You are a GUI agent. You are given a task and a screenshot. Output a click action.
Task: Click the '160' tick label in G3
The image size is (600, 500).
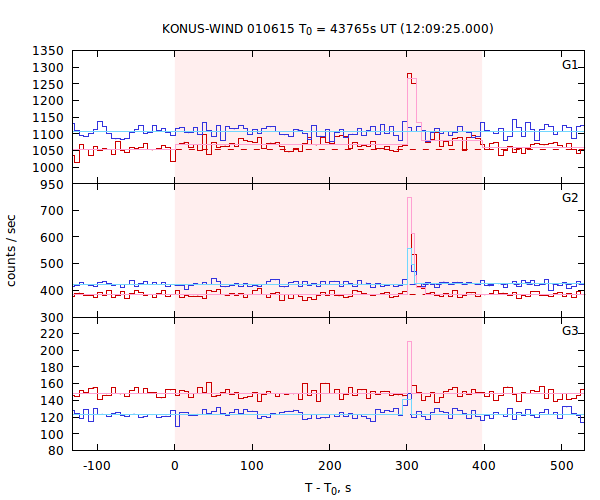52,384
